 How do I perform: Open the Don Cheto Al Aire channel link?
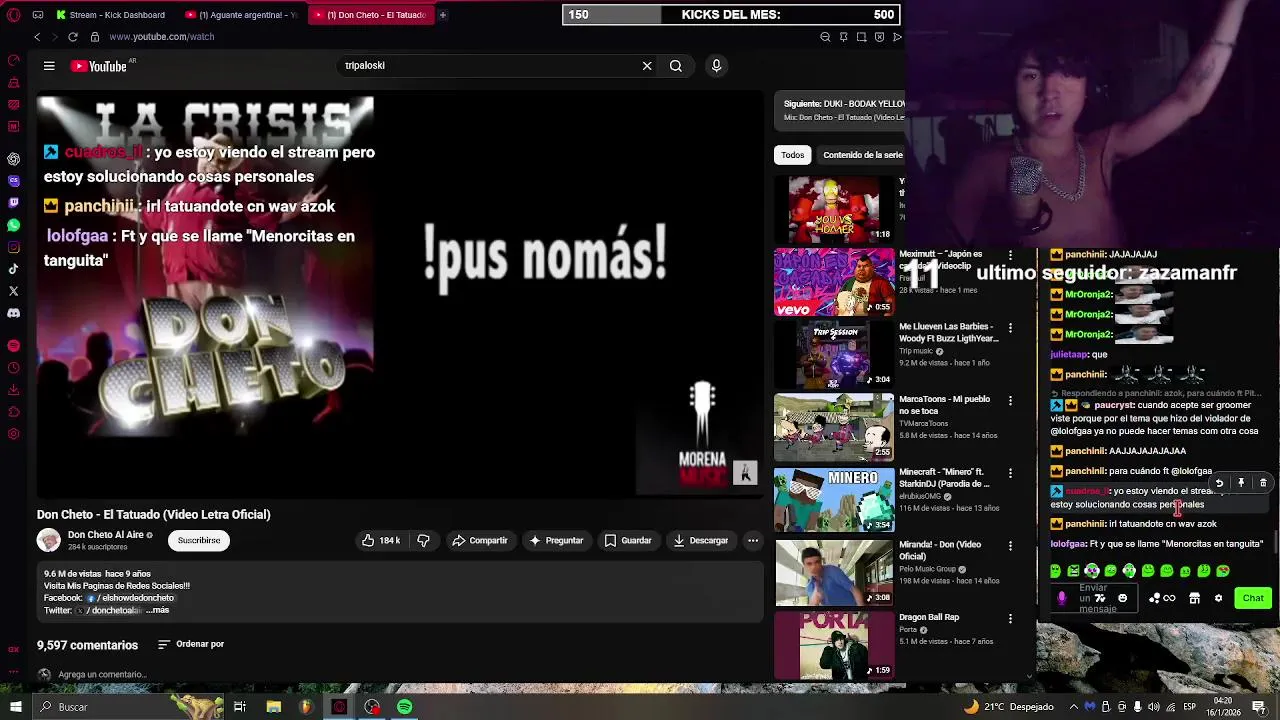106,535
